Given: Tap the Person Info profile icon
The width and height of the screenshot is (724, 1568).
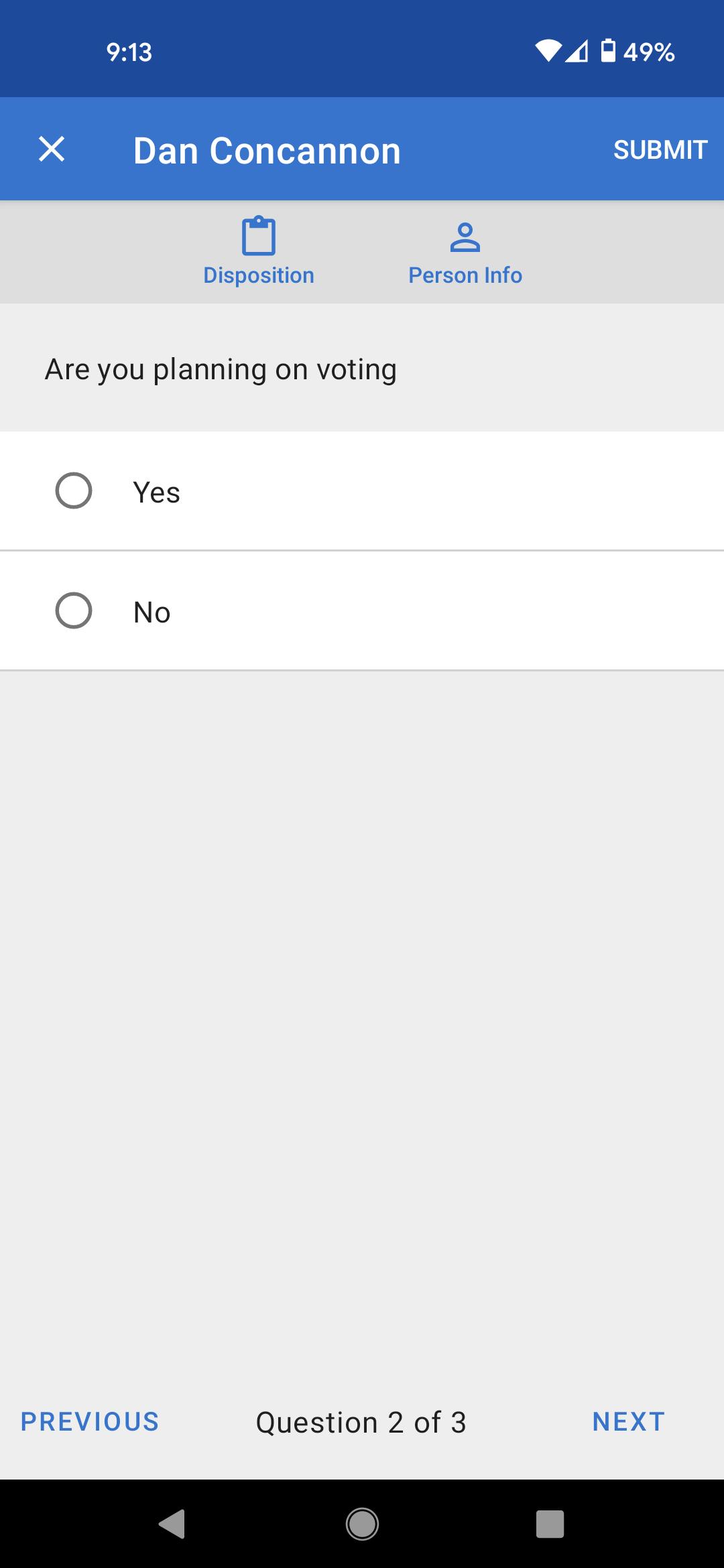Looking at the screenshot, I should (x=465, y=237).
